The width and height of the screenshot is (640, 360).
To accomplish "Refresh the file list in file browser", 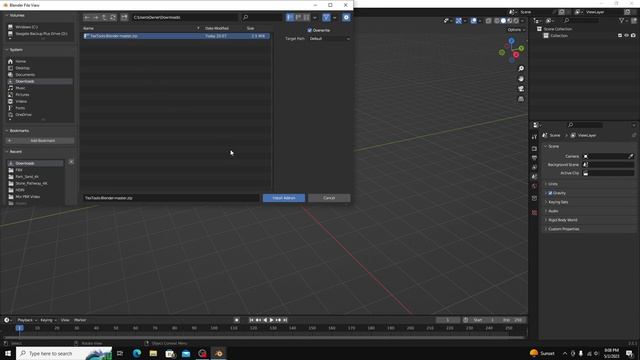I will [113, 18].
